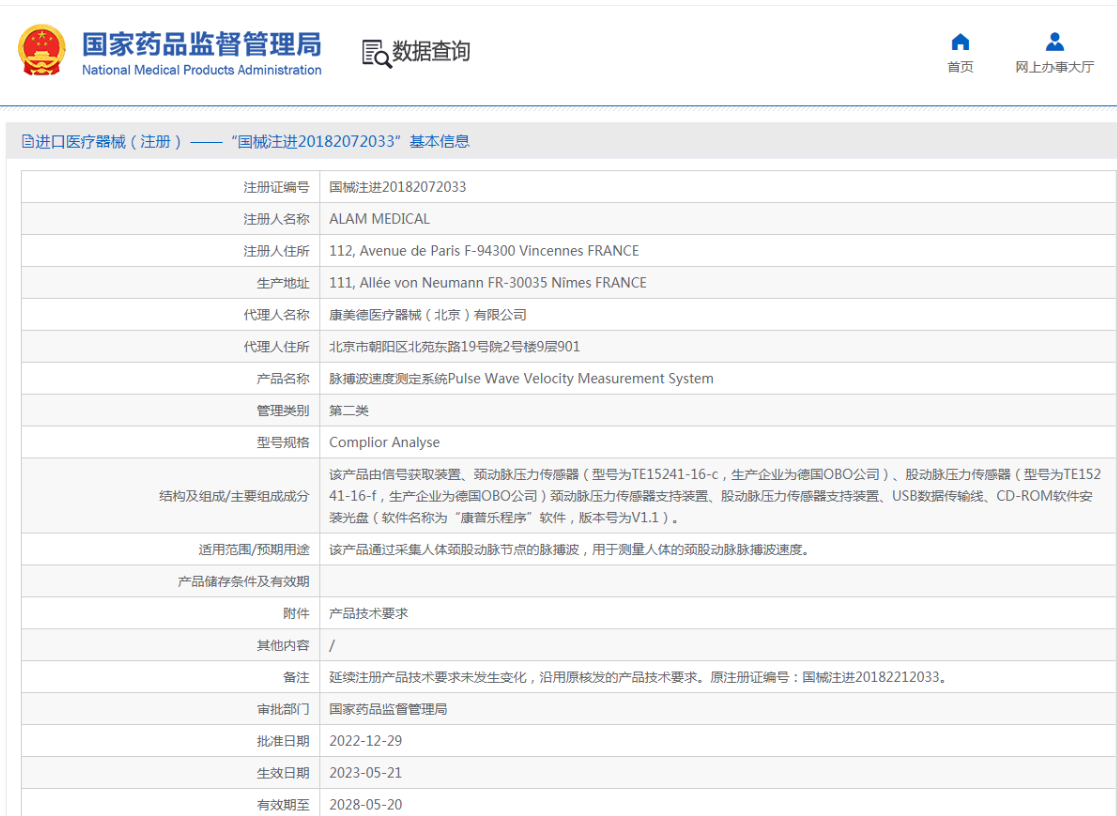Click the Vincennes registrant address value
Viewport: 1117px width, 816px height.
tap(483, 251)
